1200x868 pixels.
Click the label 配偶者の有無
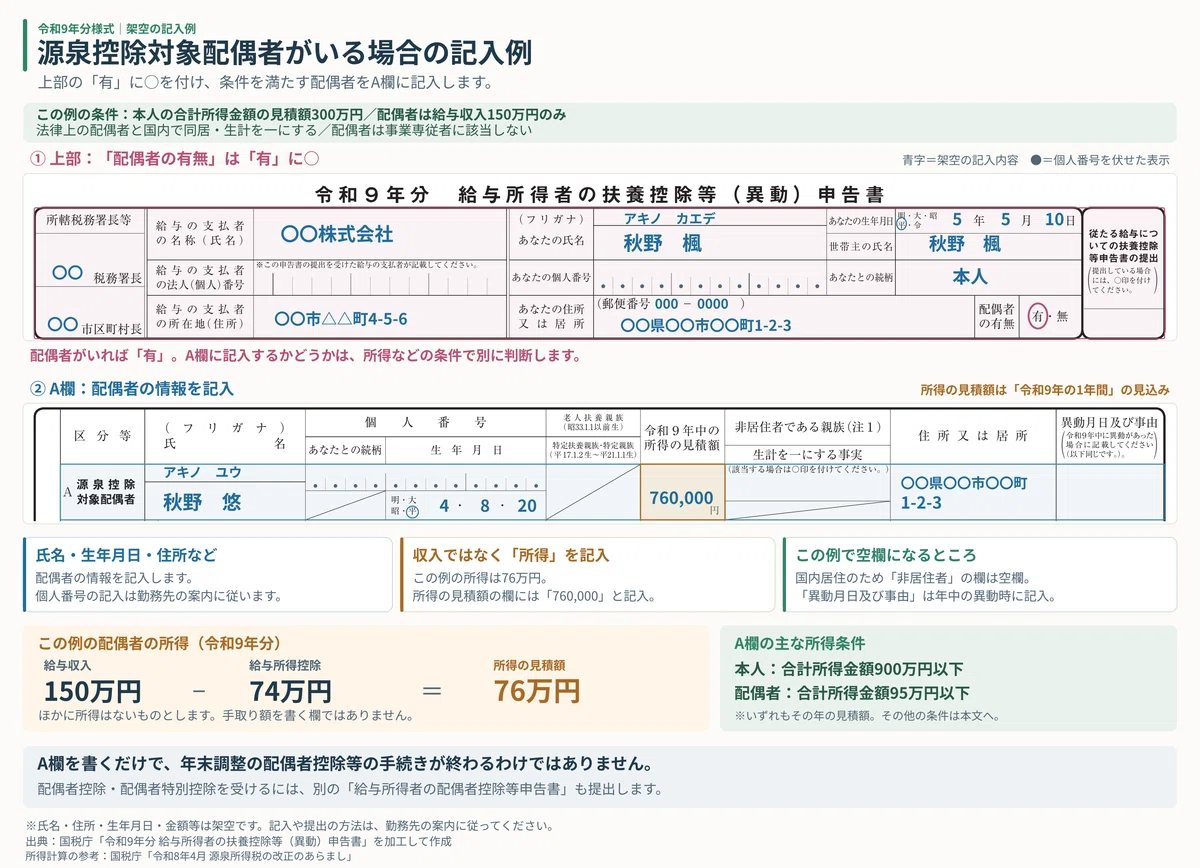tap(997, 317)
